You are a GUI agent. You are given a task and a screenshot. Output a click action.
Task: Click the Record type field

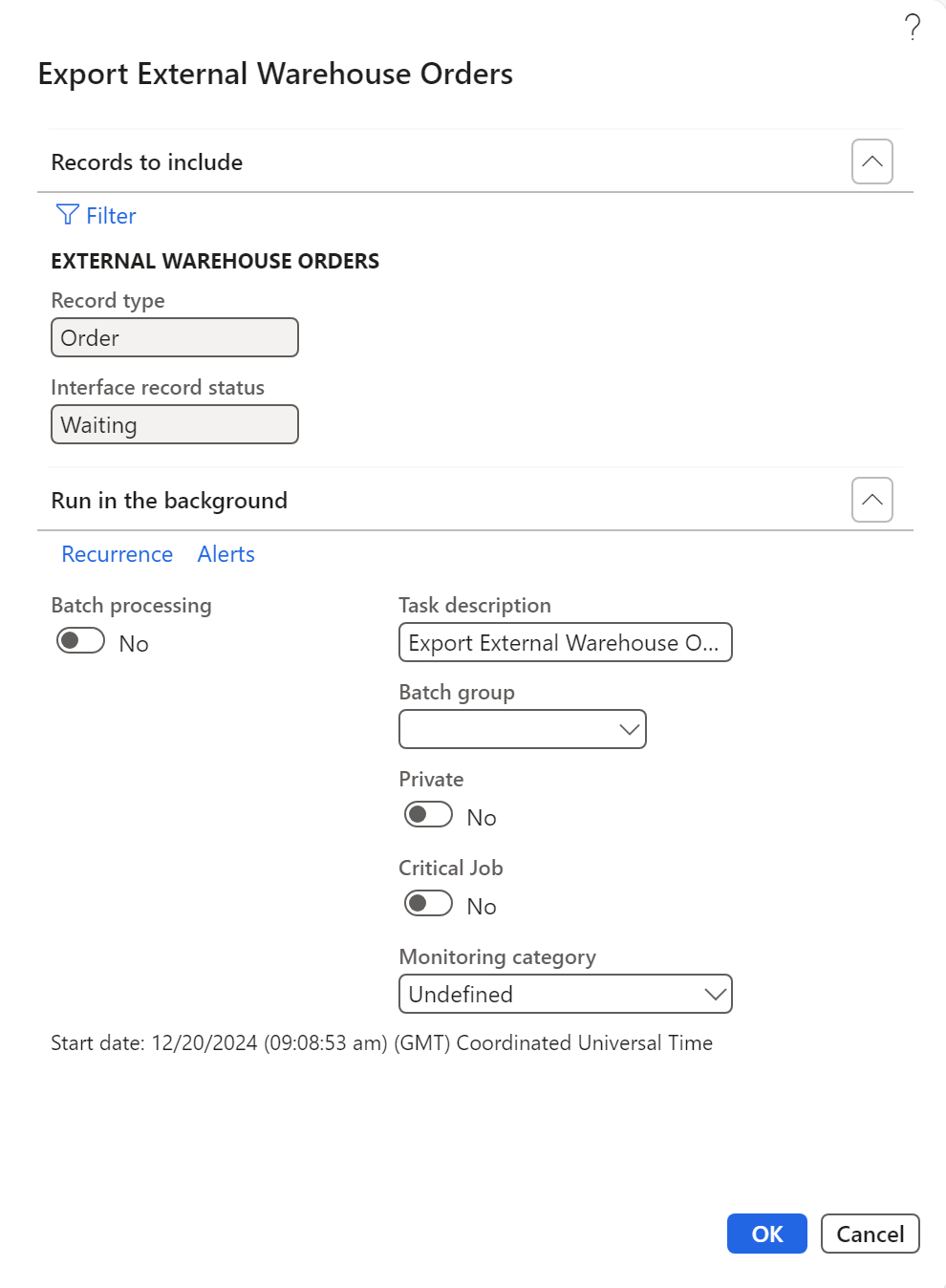click(x=175, y=337)
